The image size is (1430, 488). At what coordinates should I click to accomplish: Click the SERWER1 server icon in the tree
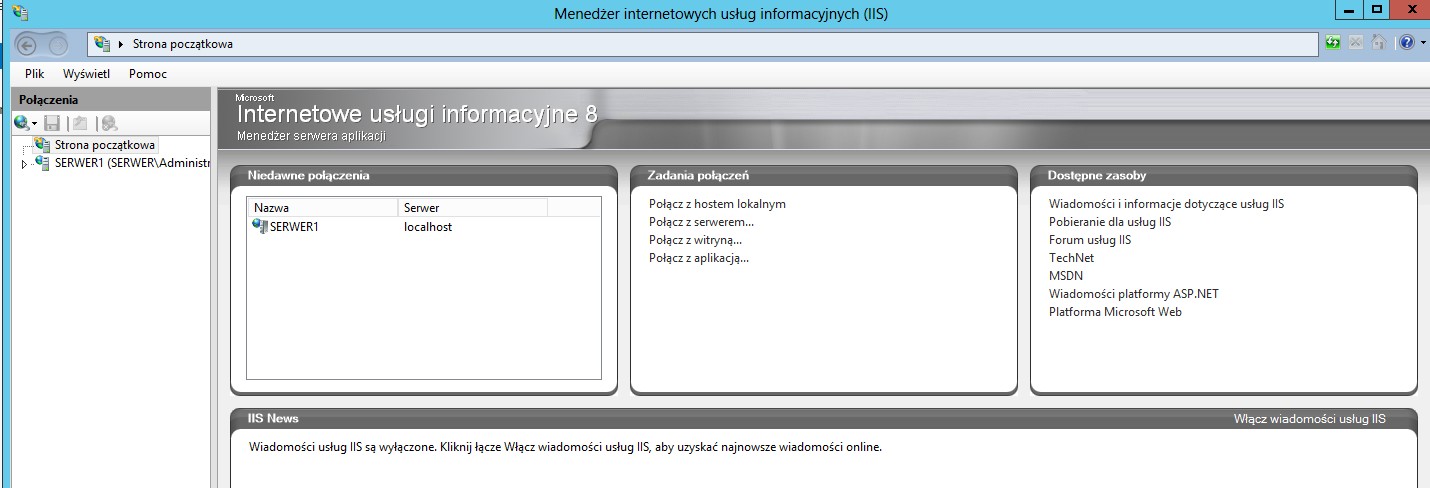click(x=42, y=163)
